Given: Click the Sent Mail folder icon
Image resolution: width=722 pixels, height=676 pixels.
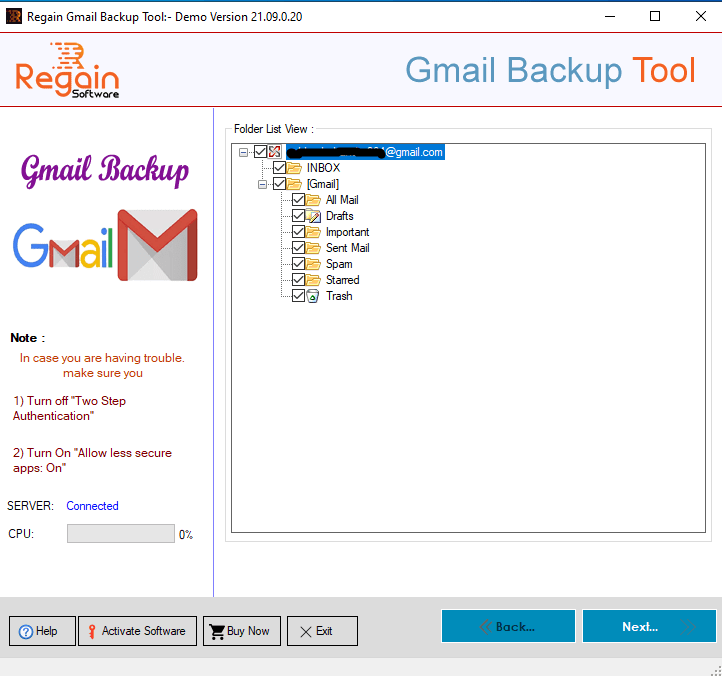Looking at the screenshot, I should [313, 248].
